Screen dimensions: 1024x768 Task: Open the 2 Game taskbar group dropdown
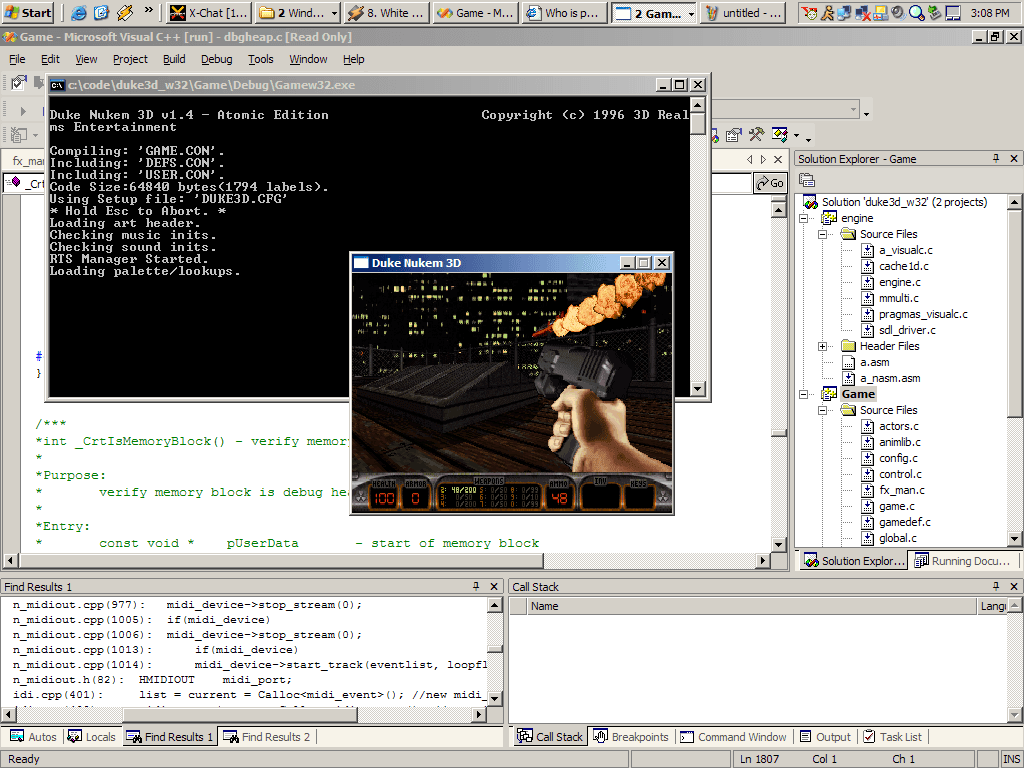(691, 13)
